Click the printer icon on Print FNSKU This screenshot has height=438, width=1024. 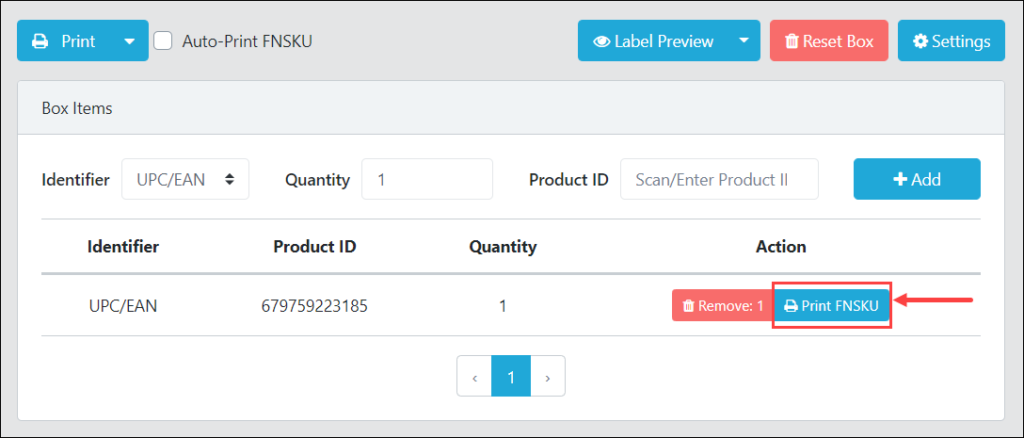pos(791,305)
